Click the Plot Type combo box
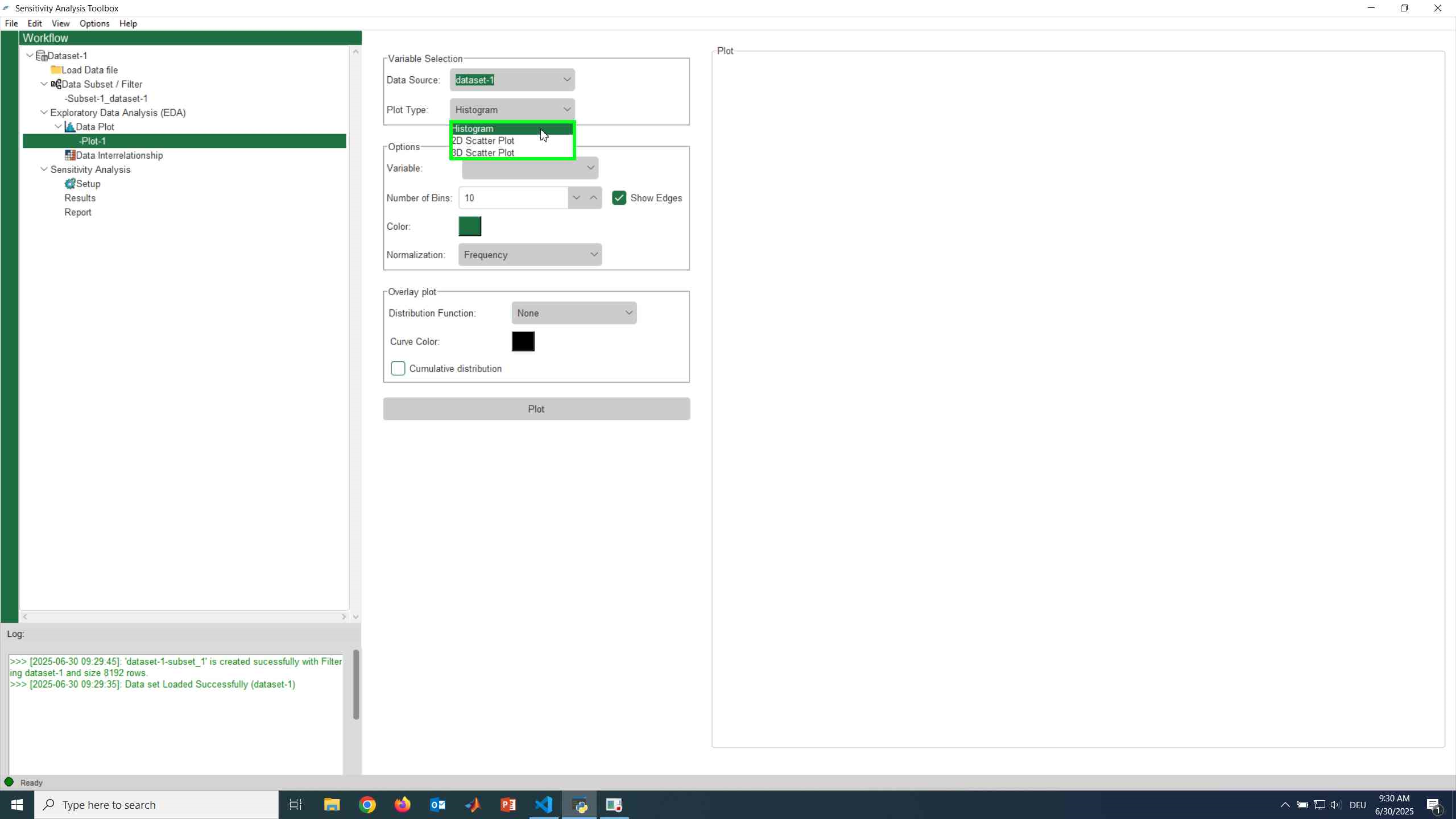This screenshot has width=1456, height=819. (512, 110)
